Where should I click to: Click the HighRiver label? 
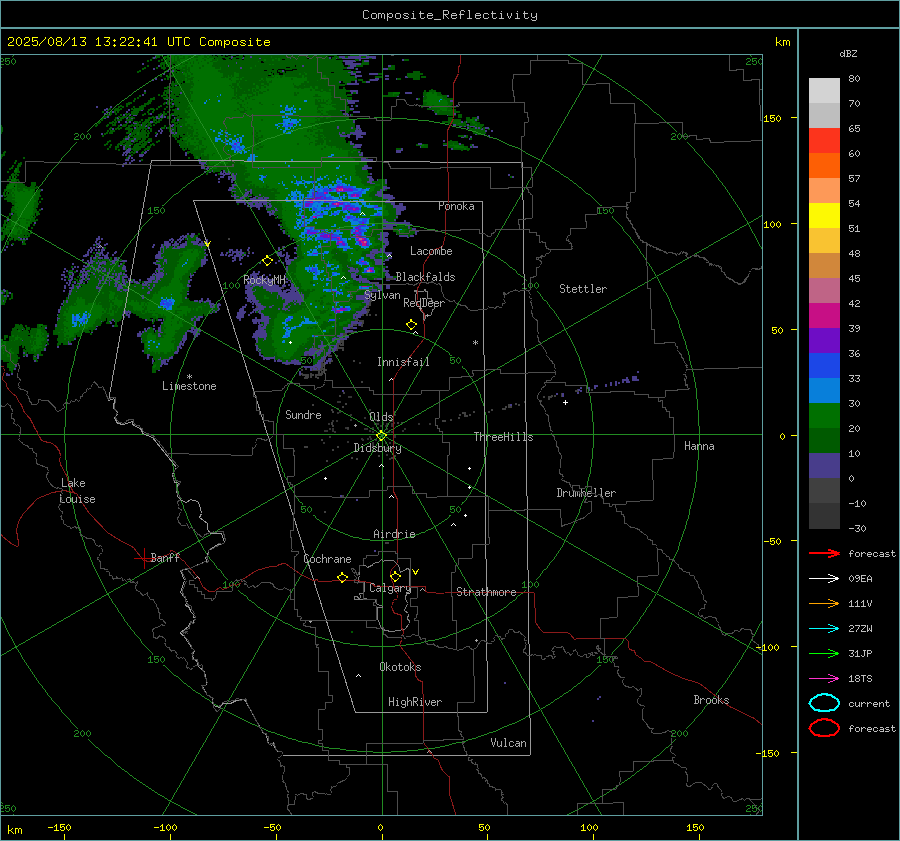(x=415, y=702)
